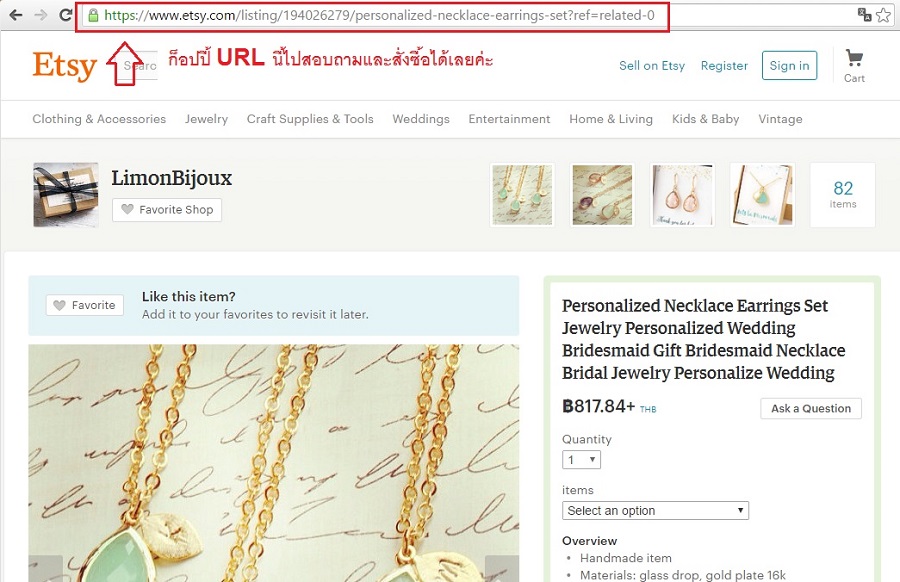This screenshot has width=900, height=582.
Task: Click the browser forward arrow
Action: [41, 15]
